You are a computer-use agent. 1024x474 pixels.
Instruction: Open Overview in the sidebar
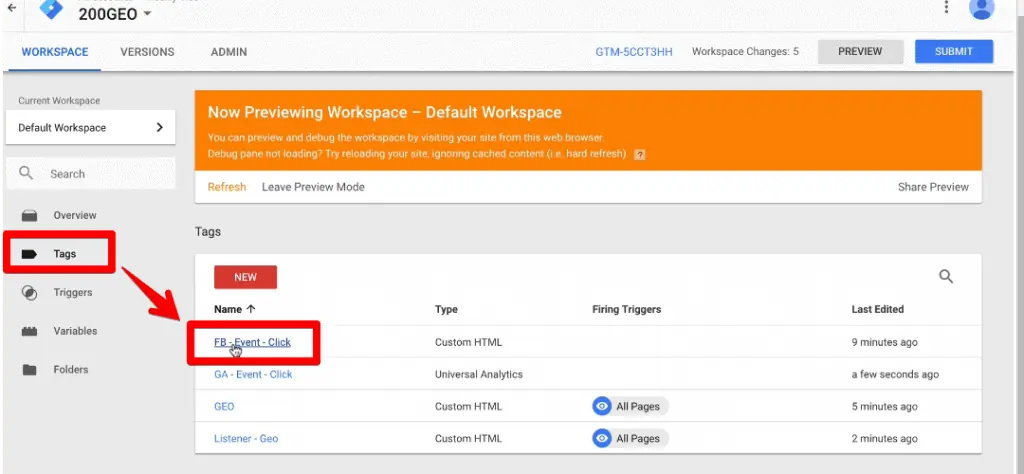click(x=74, y=215)
